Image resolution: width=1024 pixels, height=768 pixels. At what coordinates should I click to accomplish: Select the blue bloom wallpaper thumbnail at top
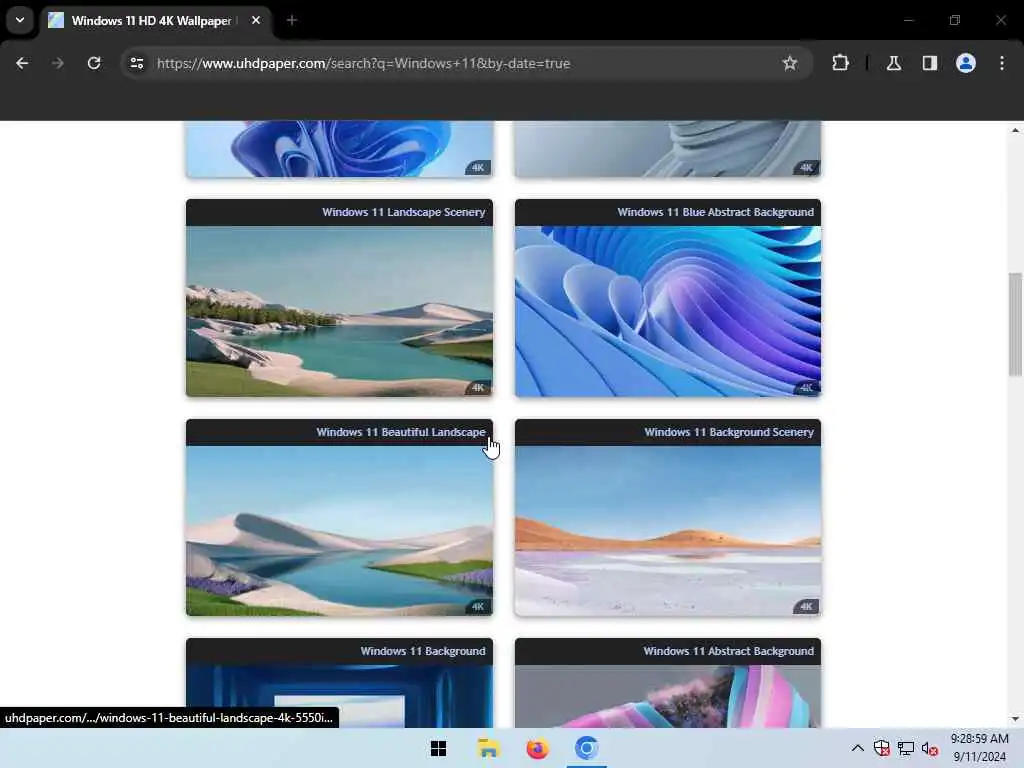point(339,149)
